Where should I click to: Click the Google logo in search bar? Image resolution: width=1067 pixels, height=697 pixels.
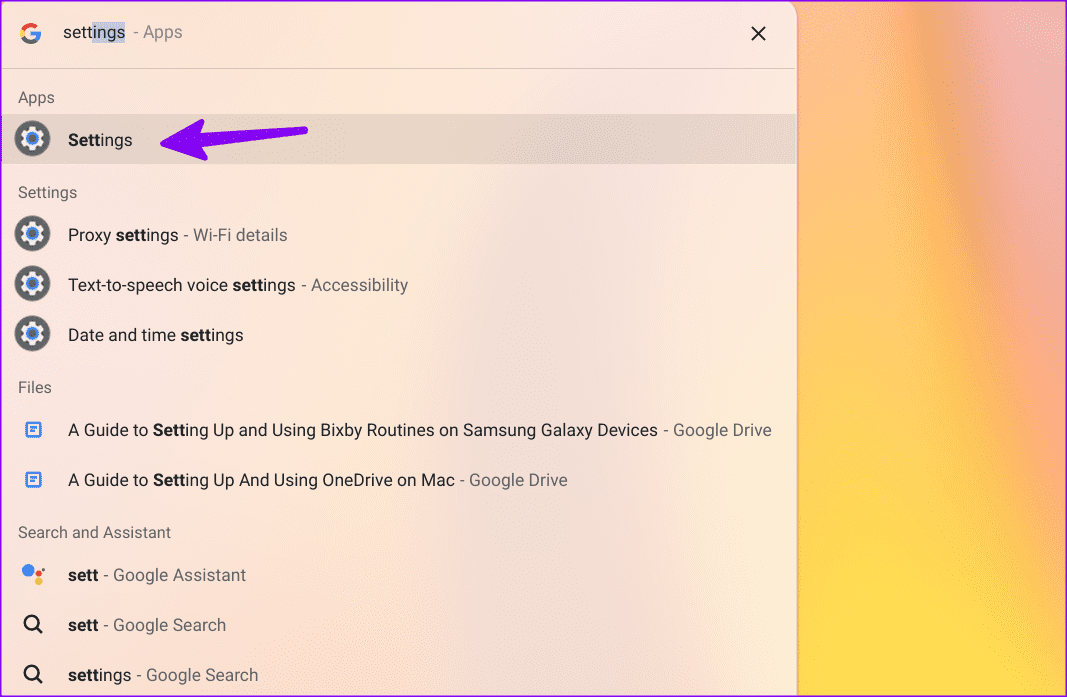tap(31, 33)
